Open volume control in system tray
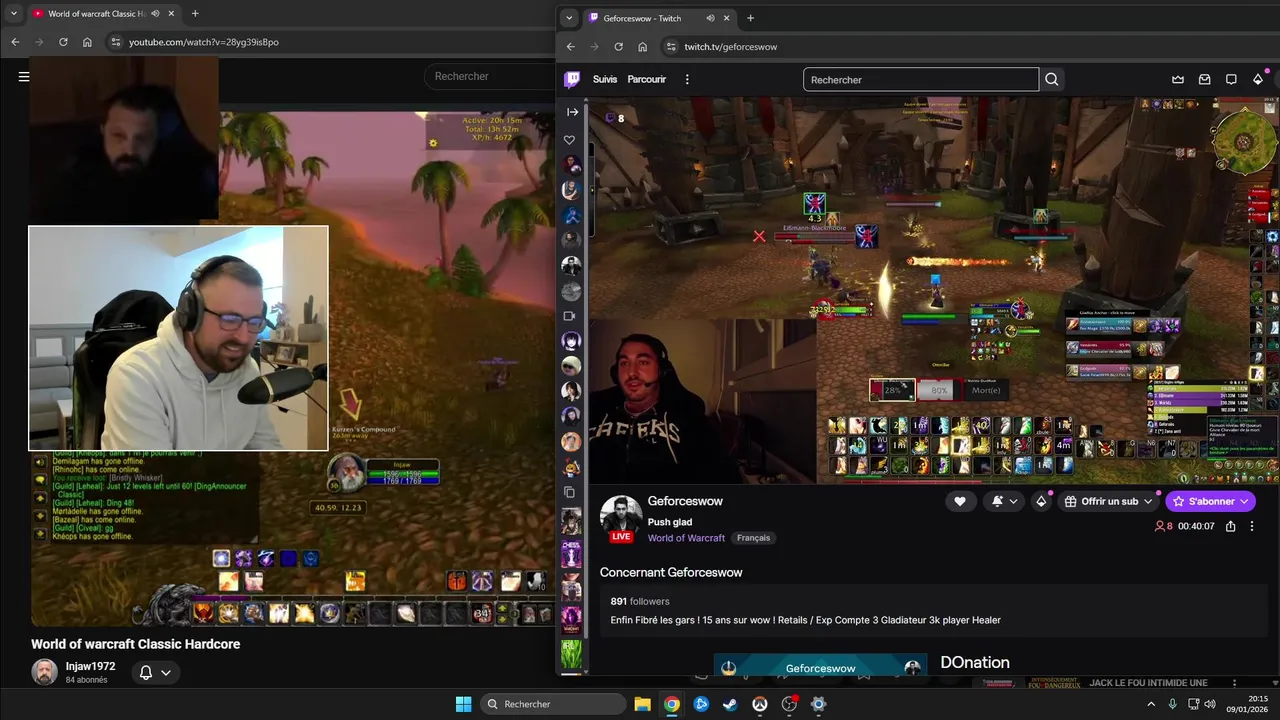This screenshot has height=720, width=1280. tap(1210, 704)
